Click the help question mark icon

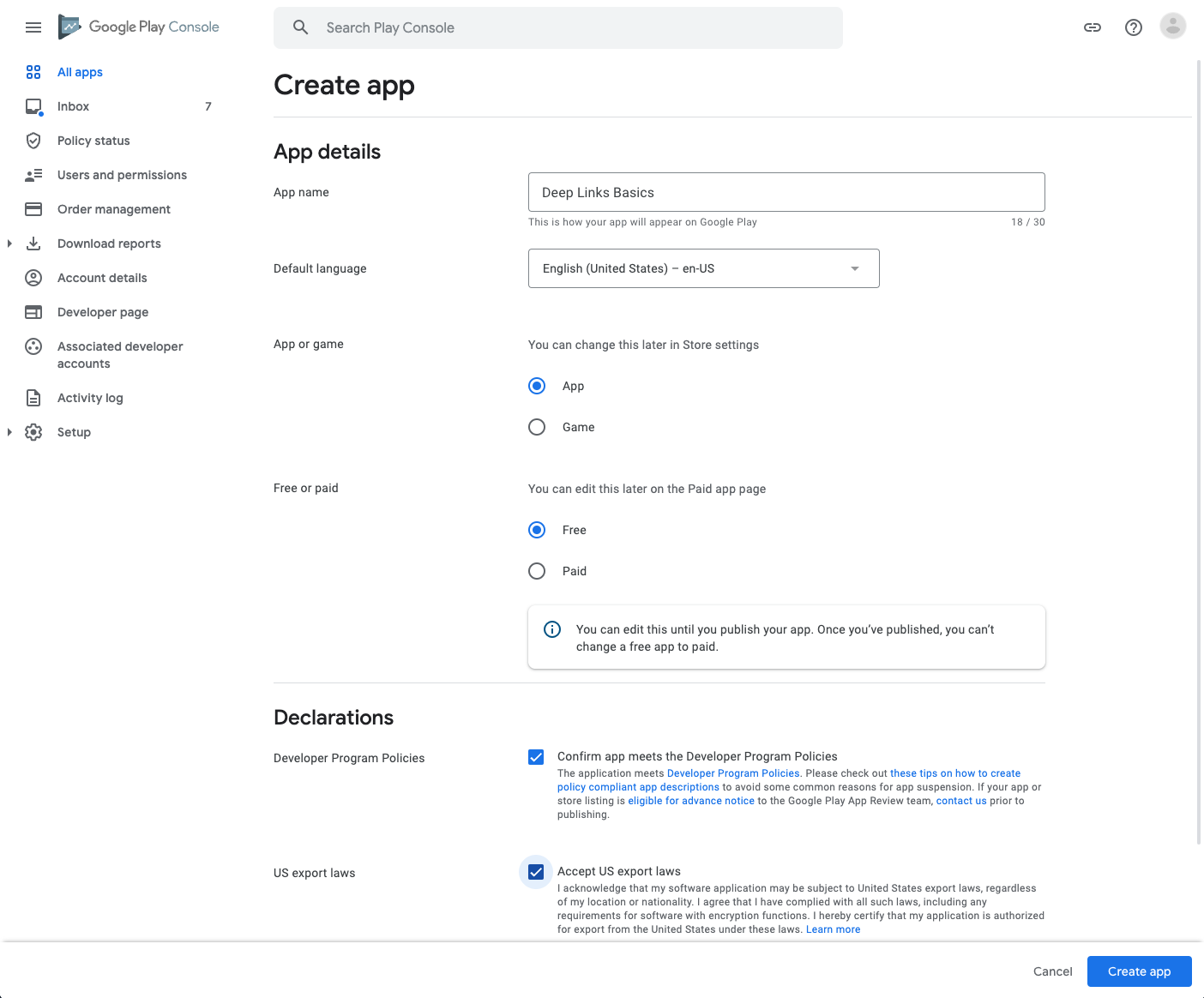(1133, 27)
